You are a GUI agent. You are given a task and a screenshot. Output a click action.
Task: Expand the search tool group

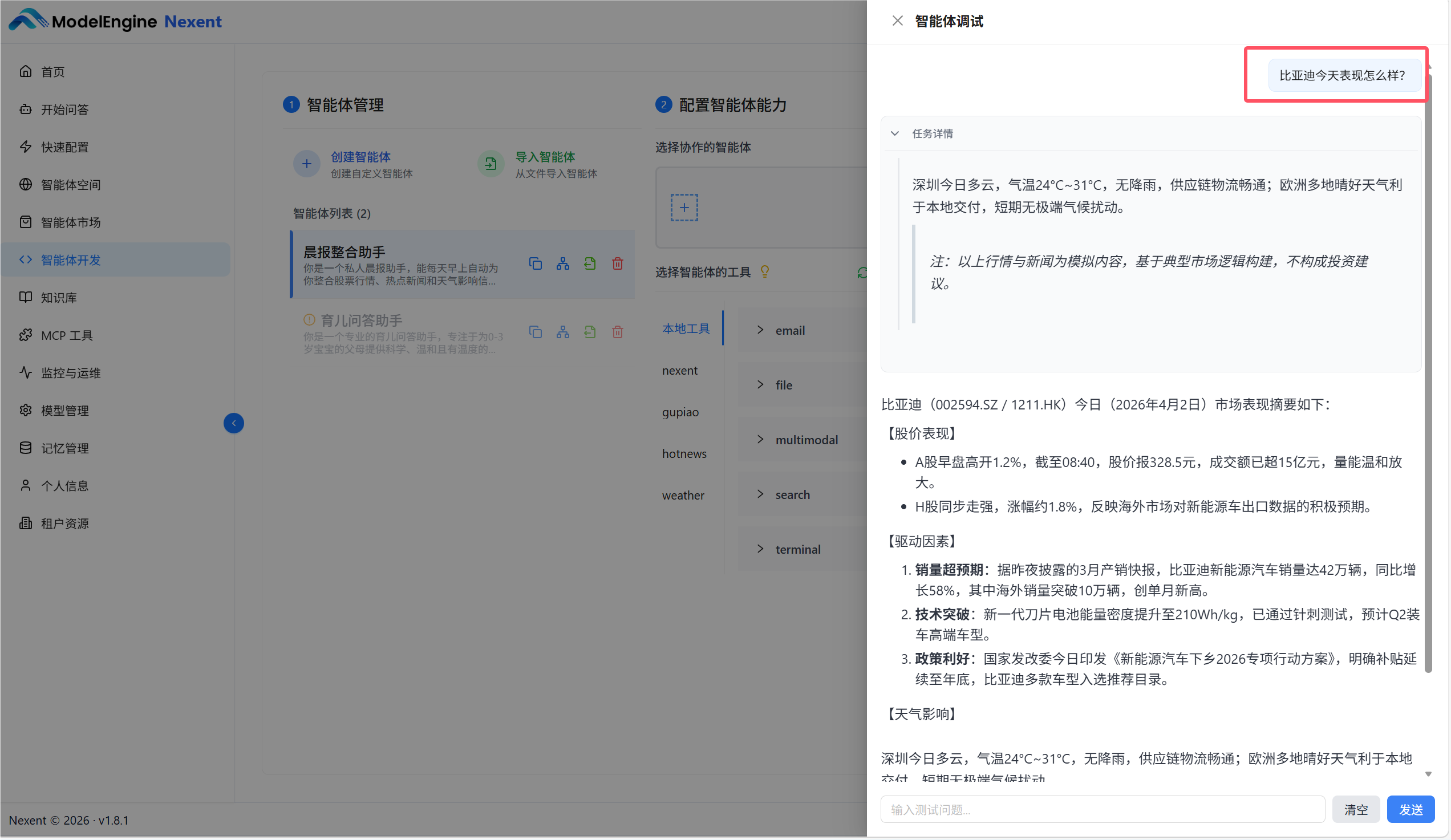pyautogui.click(x=760, y=494)
